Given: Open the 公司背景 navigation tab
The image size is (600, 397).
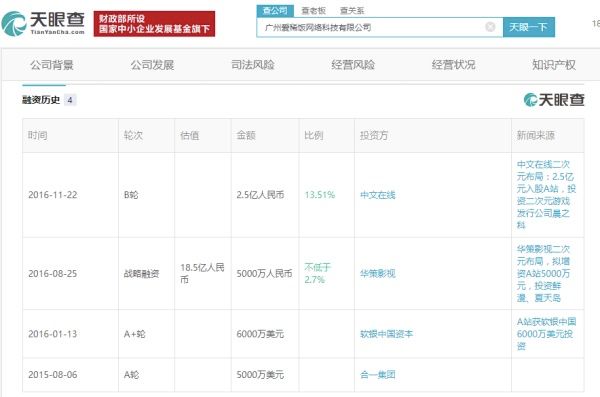Looking at the screenshot, I should tap(52, 65).
